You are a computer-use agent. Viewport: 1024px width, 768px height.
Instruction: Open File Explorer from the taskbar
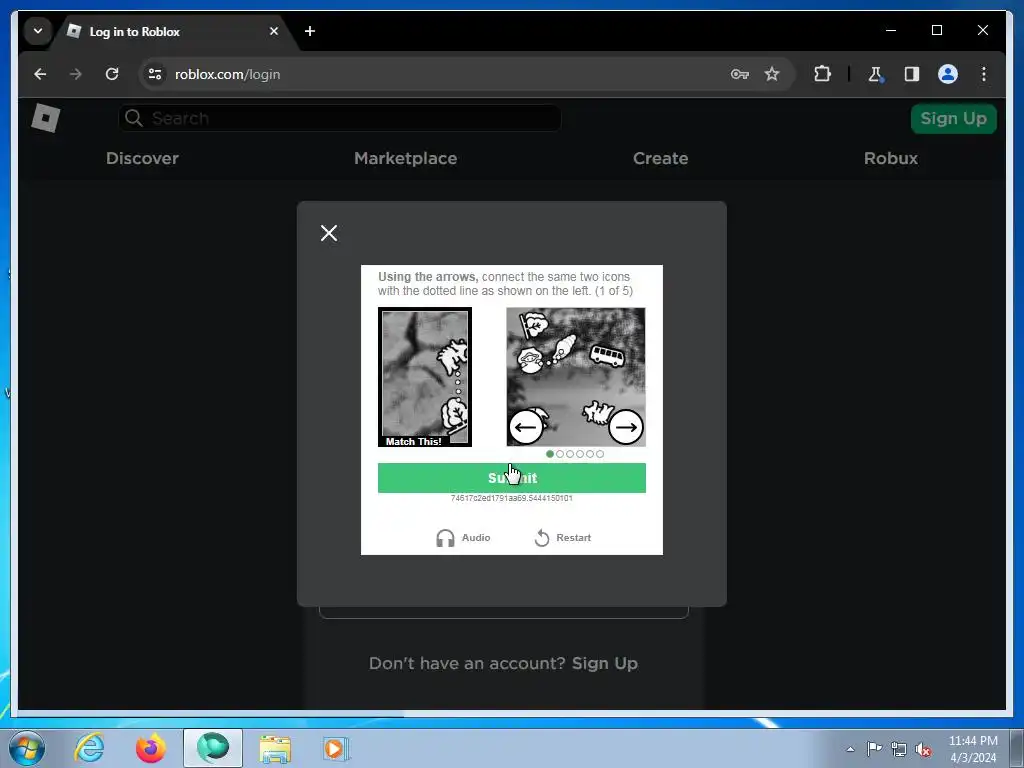(275, 748)
